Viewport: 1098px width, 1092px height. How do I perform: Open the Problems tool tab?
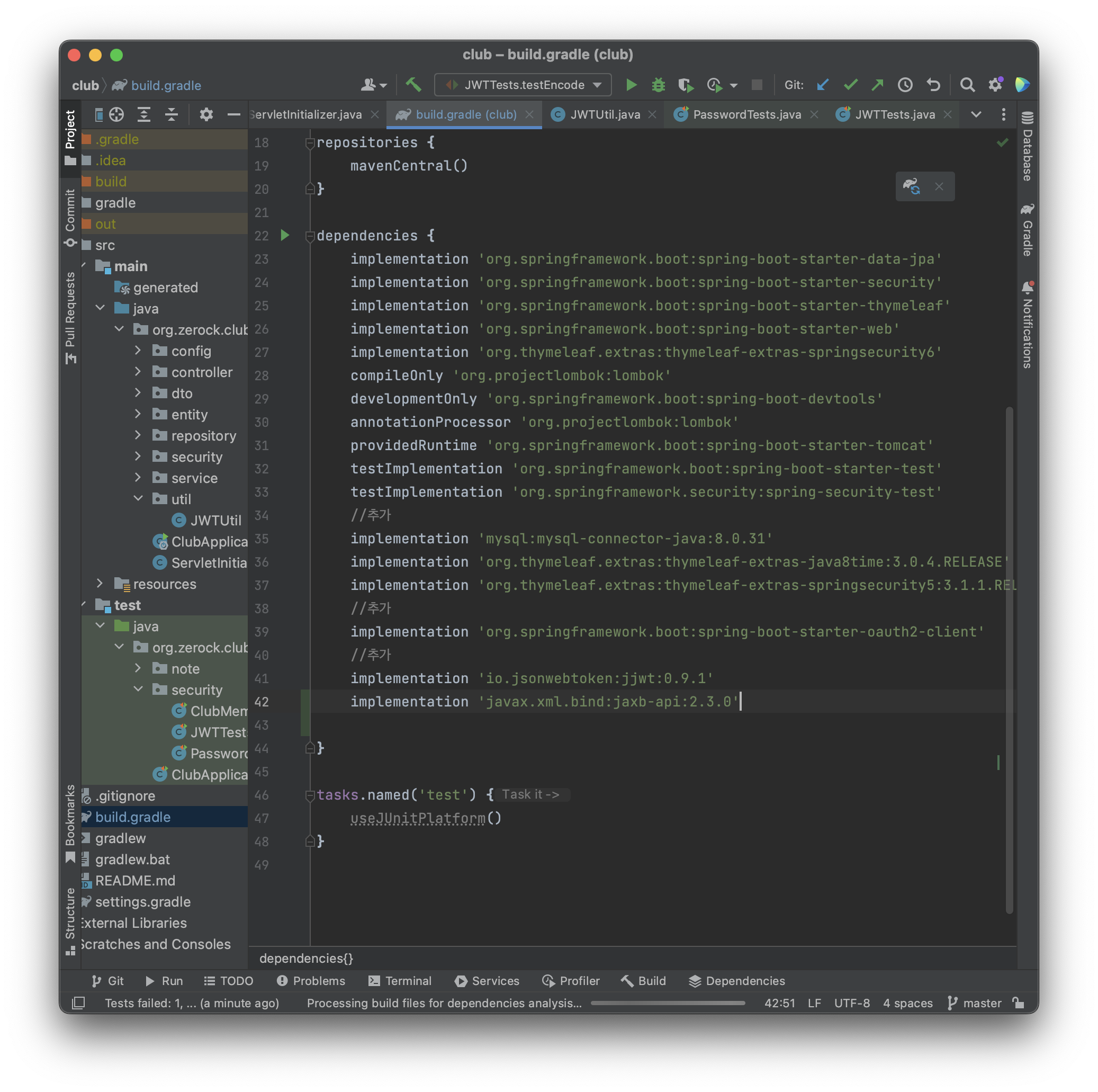311,981
